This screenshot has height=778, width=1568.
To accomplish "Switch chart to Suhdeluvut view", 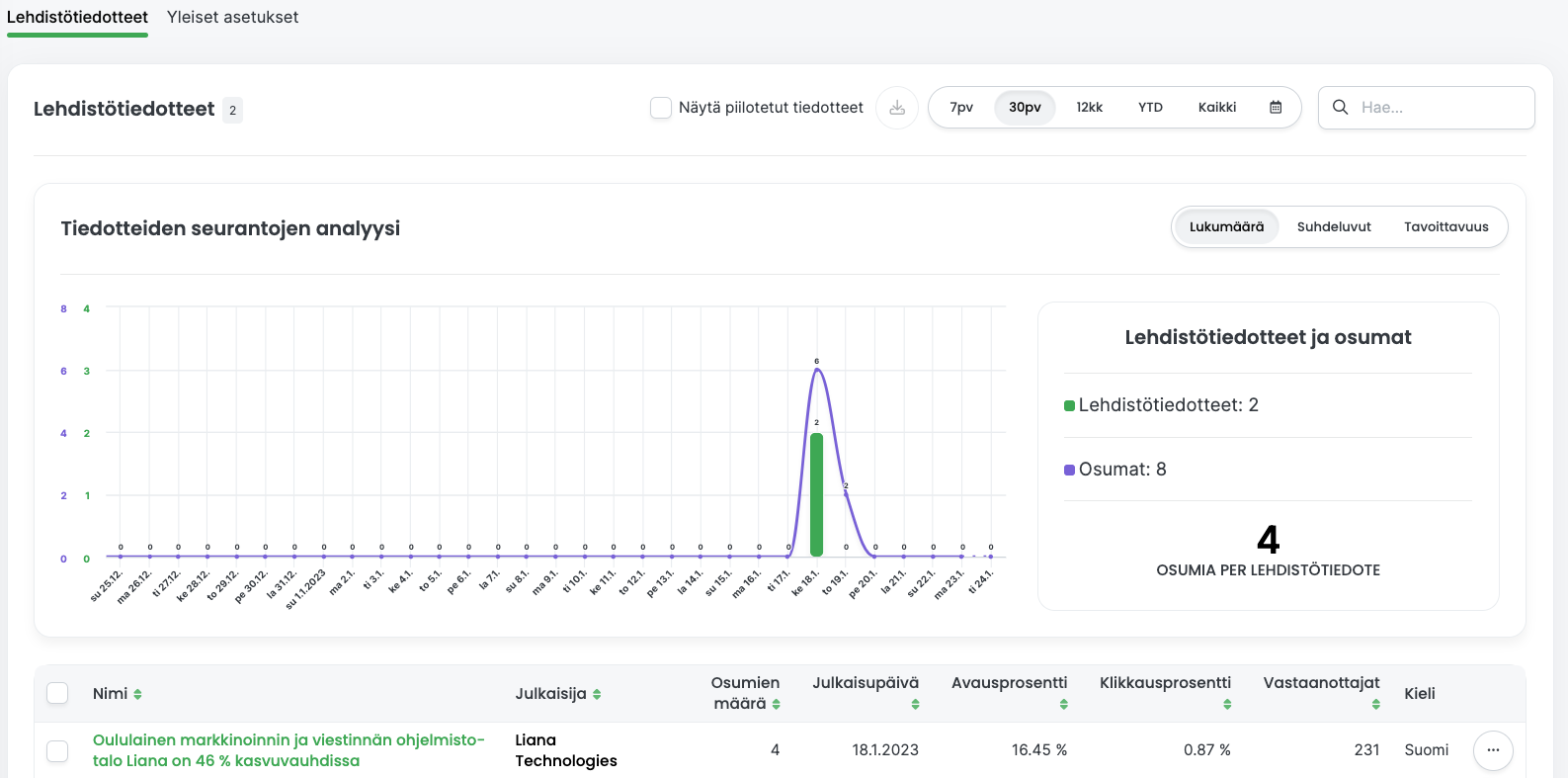I will (1334, 226).
